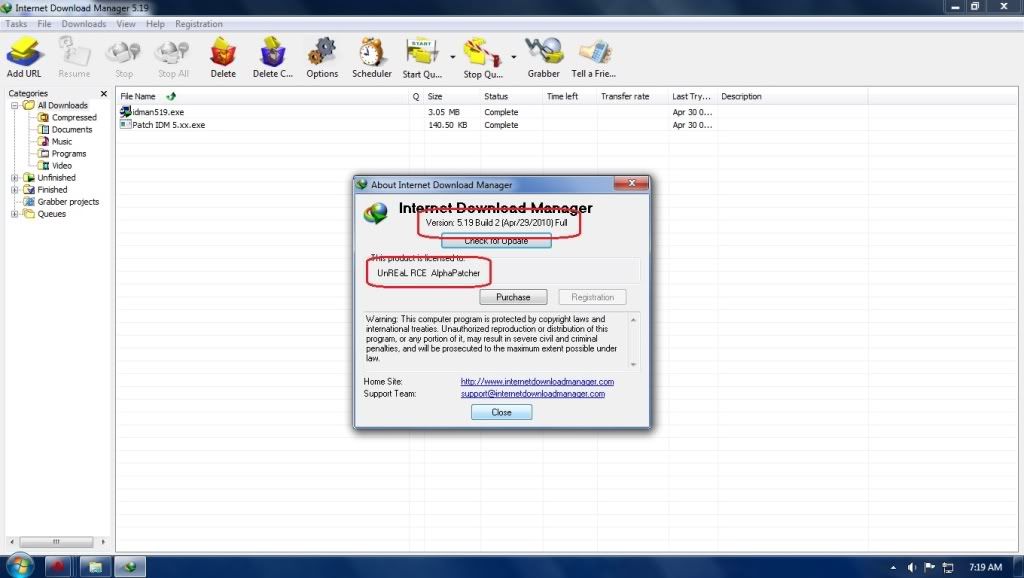1024x578 pixels.
Task: Sort by the Size column header
Action: click(452, 97)
